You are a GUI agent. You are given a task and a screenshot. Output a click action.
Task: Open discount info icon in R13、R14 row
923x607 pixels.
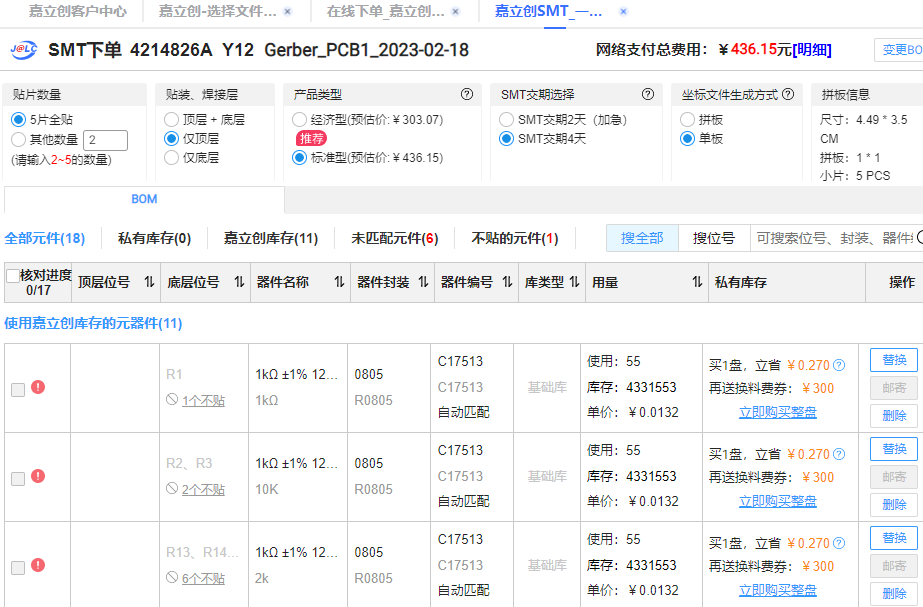click(839, 543)
